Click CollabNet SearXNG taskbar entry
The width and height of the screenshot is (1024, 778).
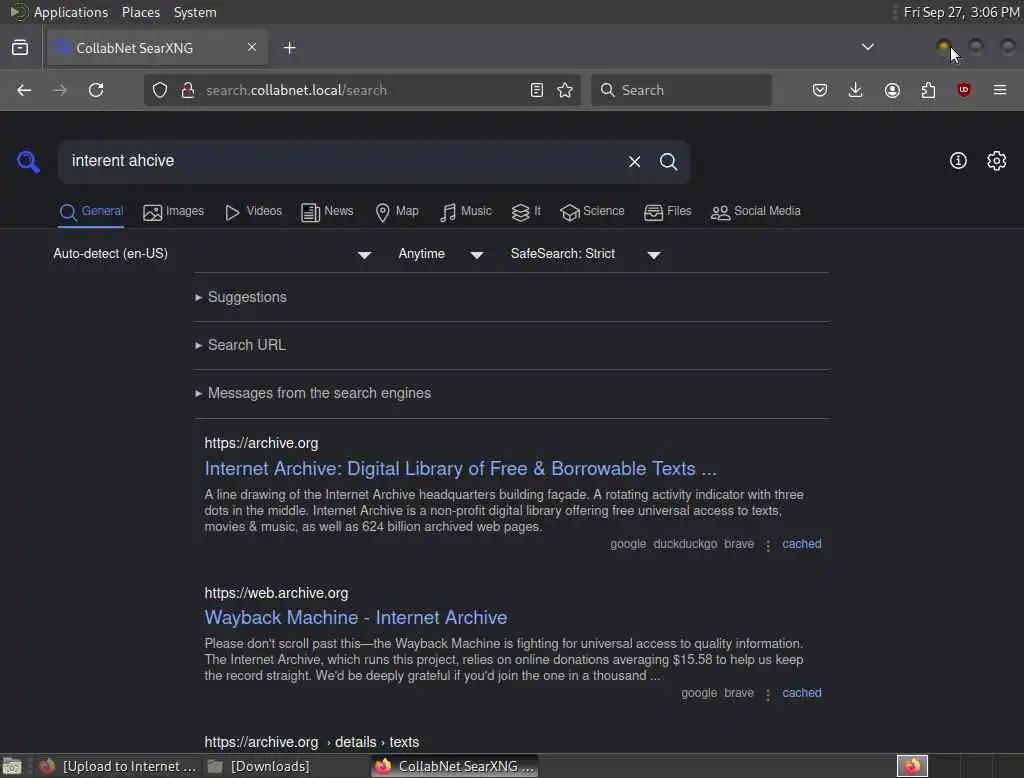pos(455,766)
